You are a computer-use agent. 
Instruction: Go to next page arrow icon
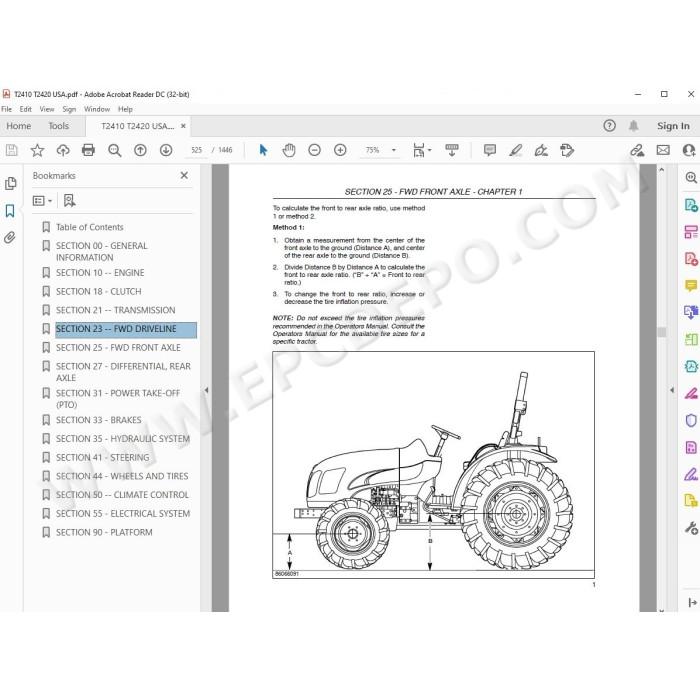(x=166, y=150)
